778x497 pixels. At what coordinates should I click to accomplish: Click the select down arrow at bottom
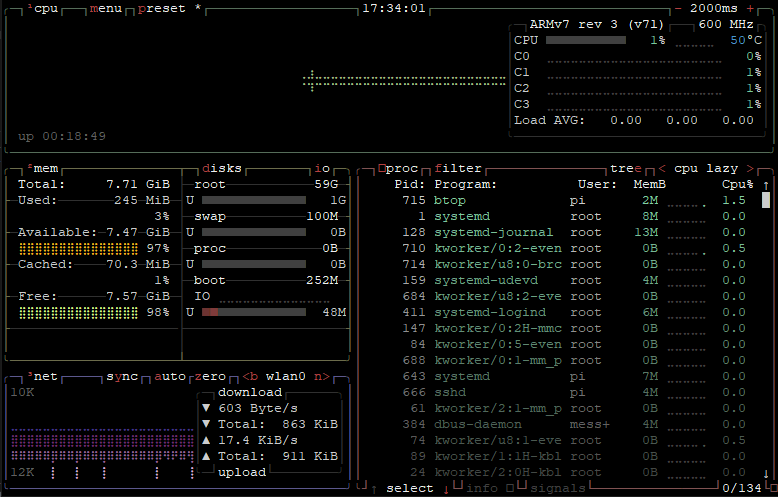click(x=446, y=488)
